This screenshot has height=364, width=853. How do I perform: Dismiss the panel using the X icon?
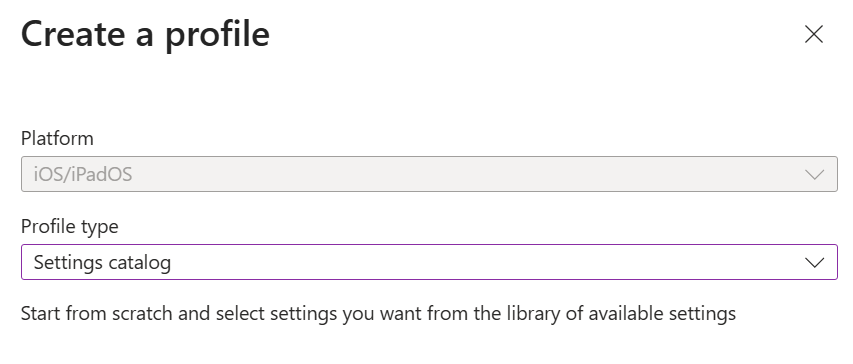coord(814,34)
